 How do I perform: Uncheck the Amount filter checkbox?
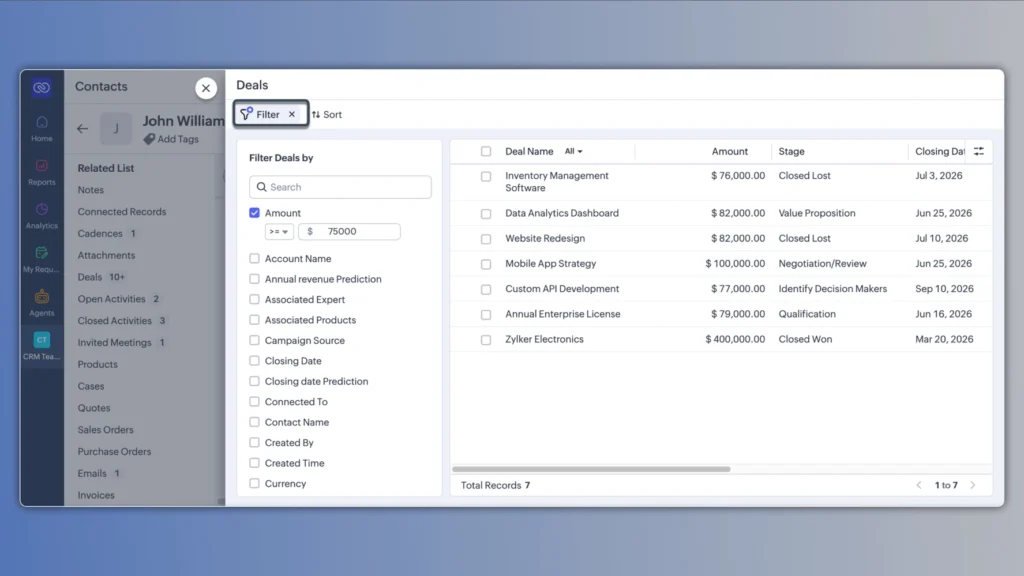(255, 213)
